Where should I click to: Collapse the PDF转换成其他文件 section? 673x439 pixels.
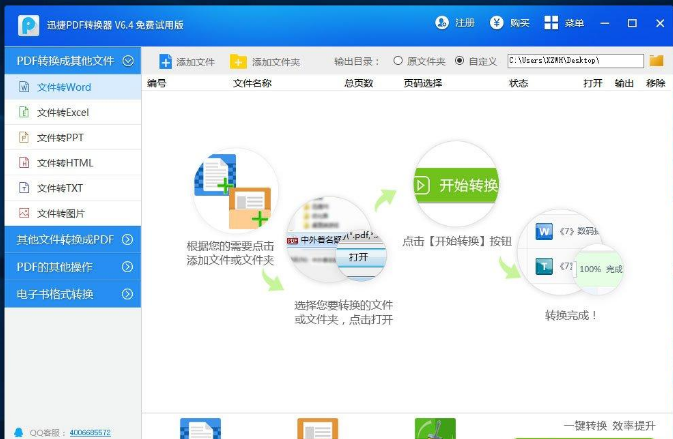[128, 61]
